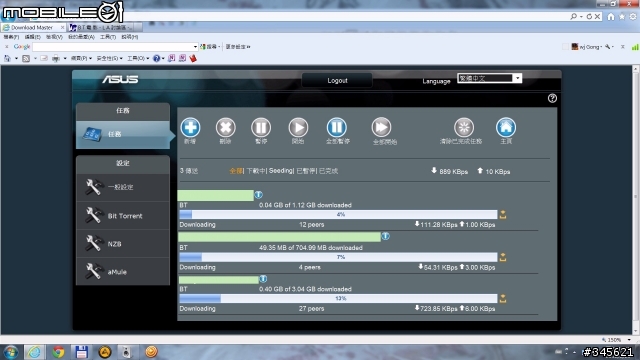Click the browser vertical scrollbar
The image size is (640, 360).
click(636, 200)
